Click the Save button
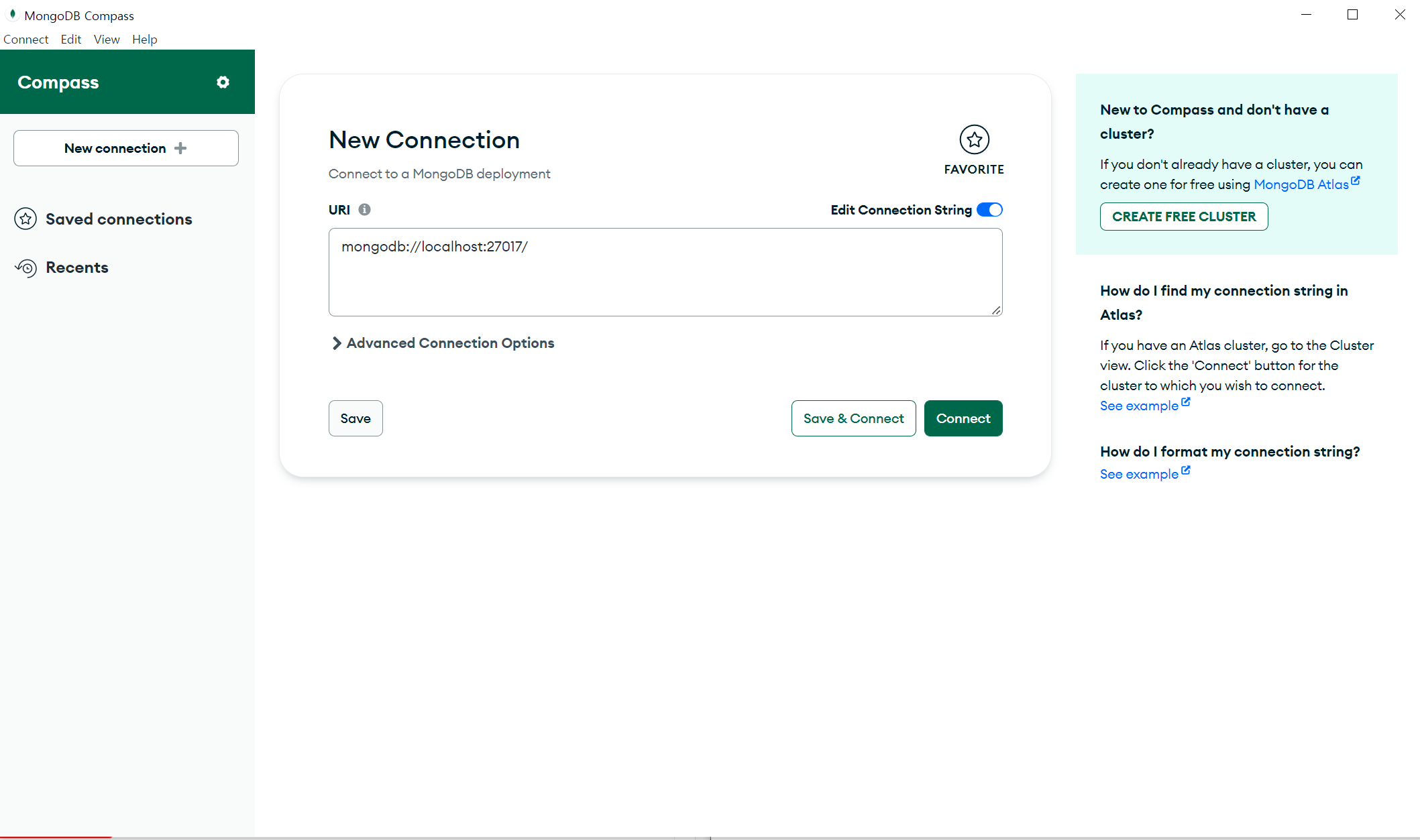Viewport: 1420px width, 840px height. point(356,418)
